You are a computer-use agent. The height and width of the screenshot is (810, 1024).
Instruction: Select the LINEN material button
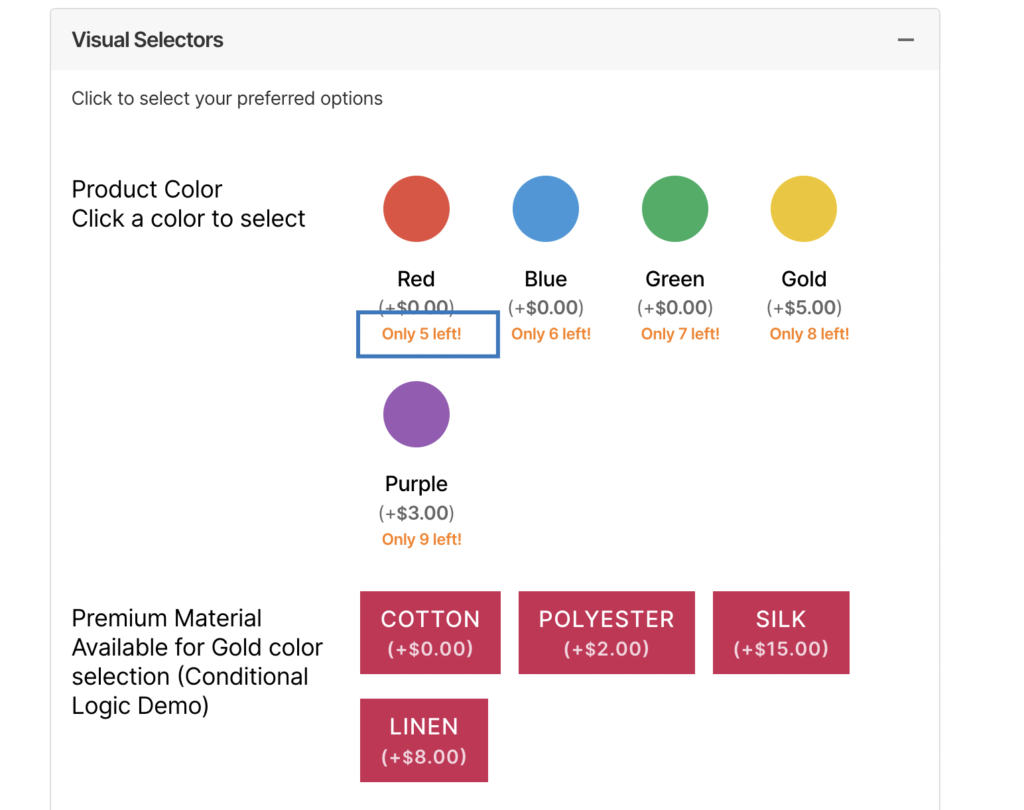pos(424,740)
